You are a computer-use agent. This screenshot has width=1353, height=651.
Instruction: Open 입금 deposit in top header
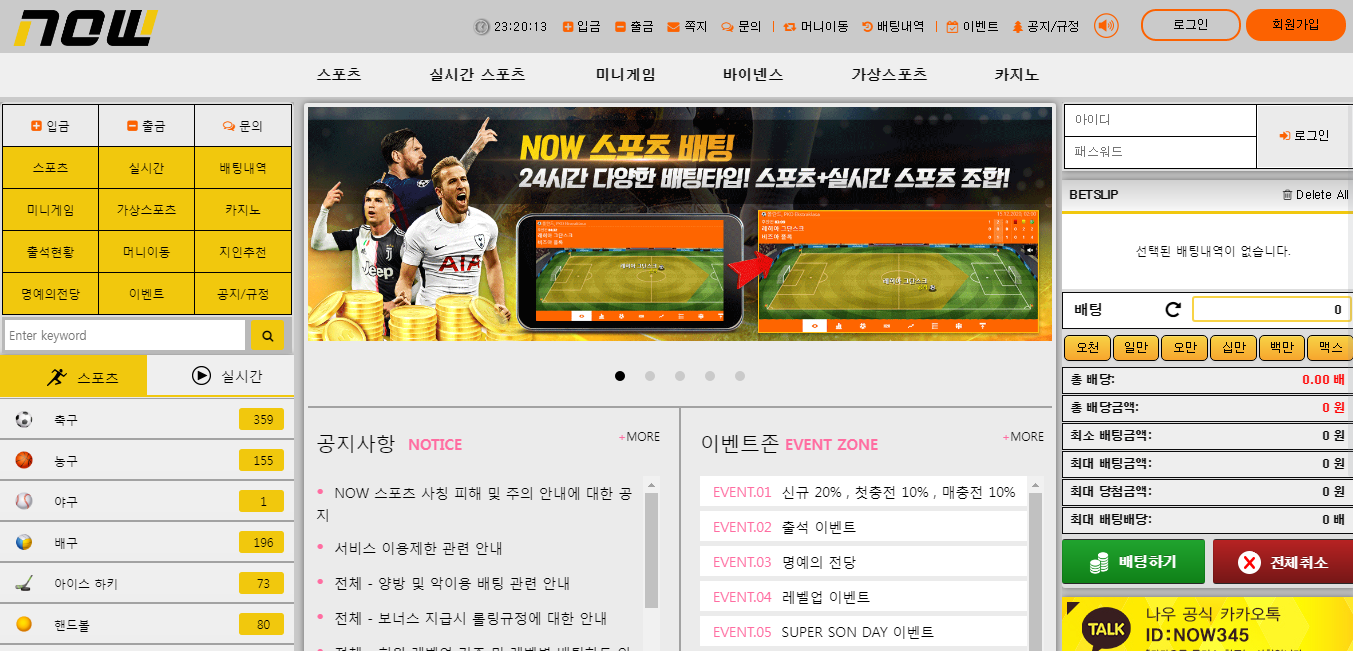coord(582,27)
